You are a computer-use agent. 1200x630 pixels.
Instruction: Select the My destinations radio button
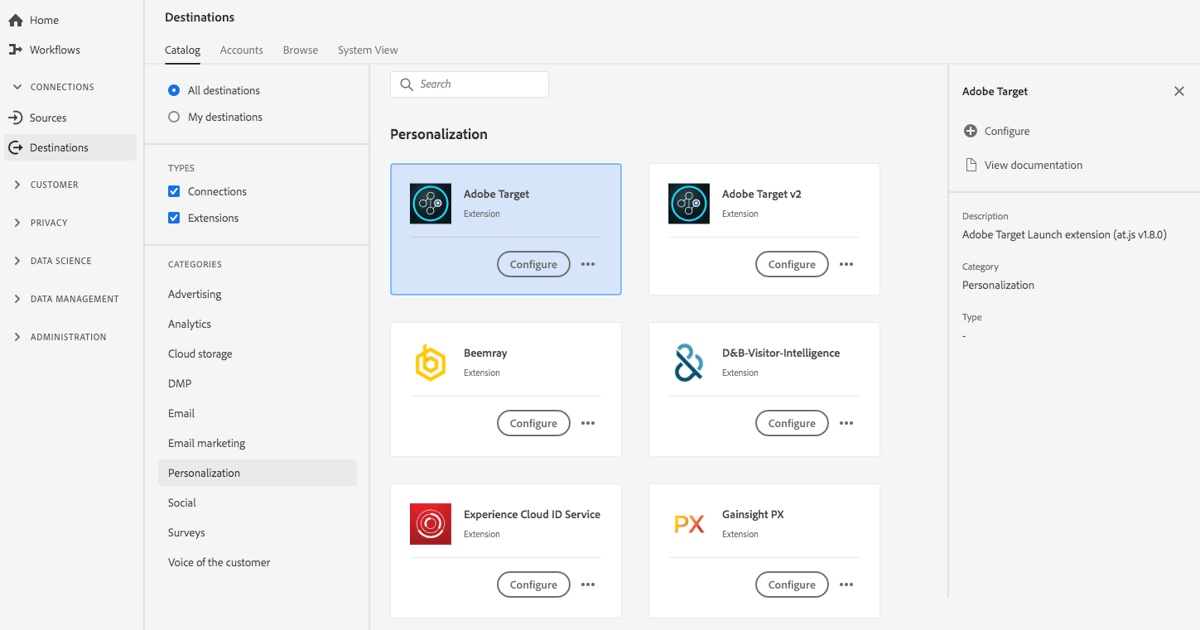(x=174, y=116)
